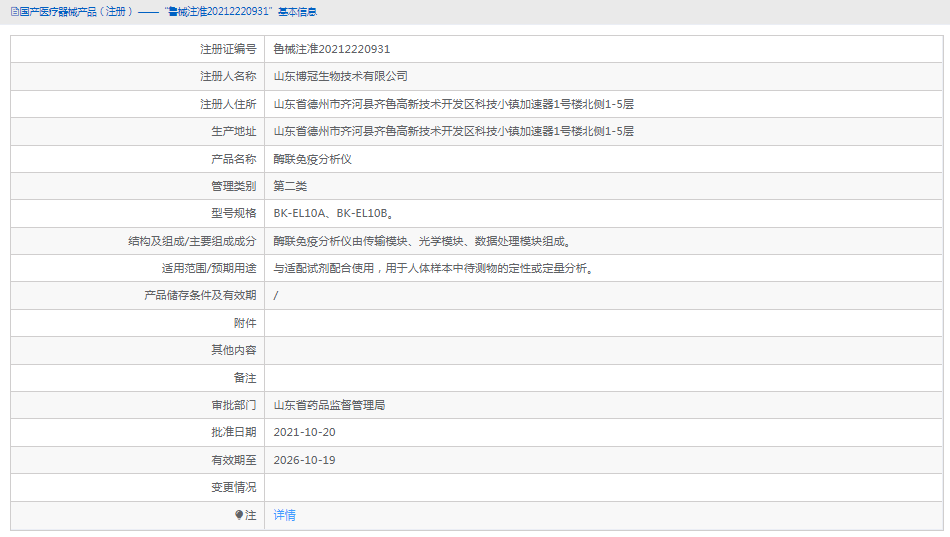The image size is (950, 537).
Task: Click registrant name 山东博冠生物技术有限公司
Action: (340, 76)
